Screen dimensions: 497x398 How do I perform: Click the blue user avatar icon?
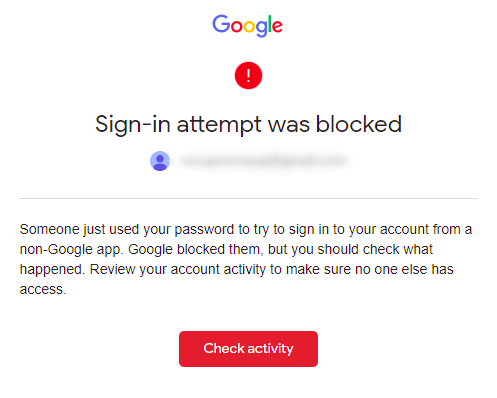pos(160,161)
